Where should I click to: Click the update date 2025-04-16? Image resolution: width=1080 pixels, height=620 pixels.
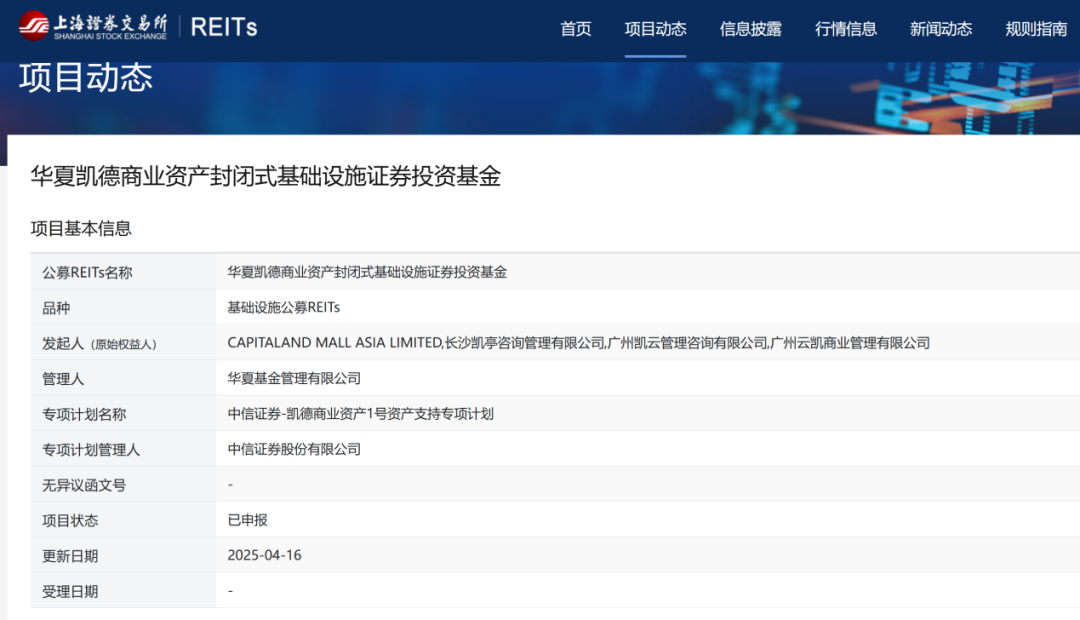click(x=264, y=555)
